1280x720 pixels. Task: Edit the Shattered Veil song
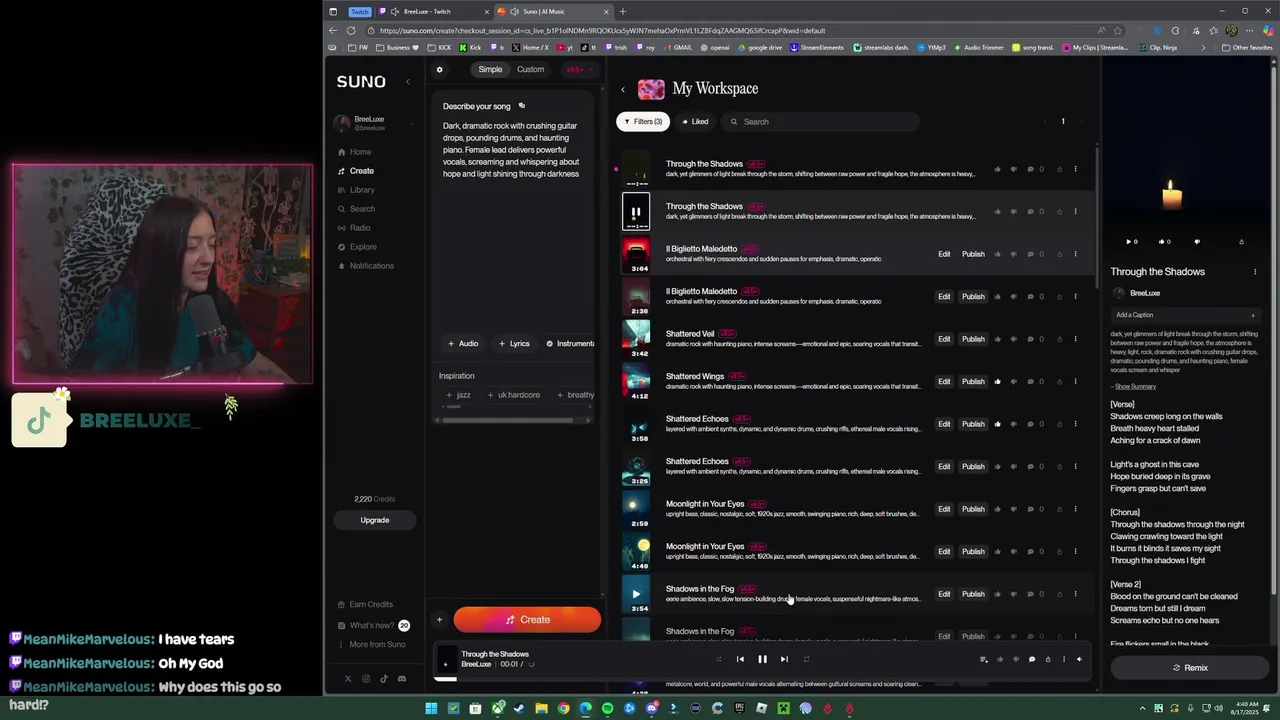944,339
